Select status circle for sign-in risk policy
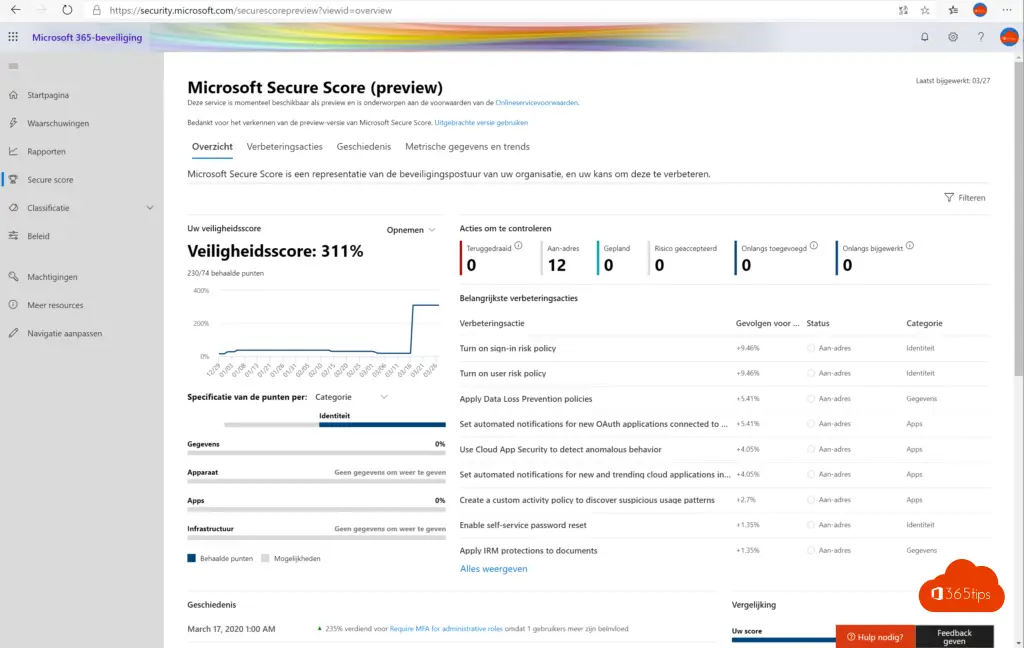This screenshot has width=1024, height=648. tap(810, 348)
